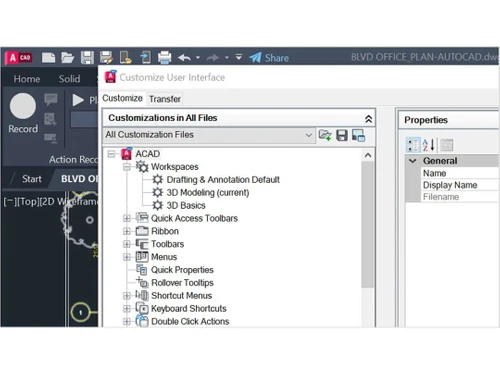Select Drafting & Annotation Default workspace
Image resolution: width=500 pixels, height=375 pixels.
(x=223, y=180)
